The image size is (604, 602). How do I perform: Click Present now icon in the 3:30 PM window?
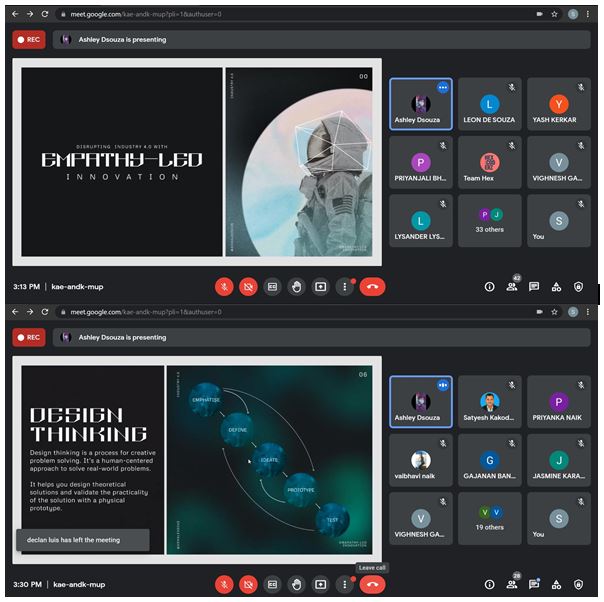pos(320,585)
